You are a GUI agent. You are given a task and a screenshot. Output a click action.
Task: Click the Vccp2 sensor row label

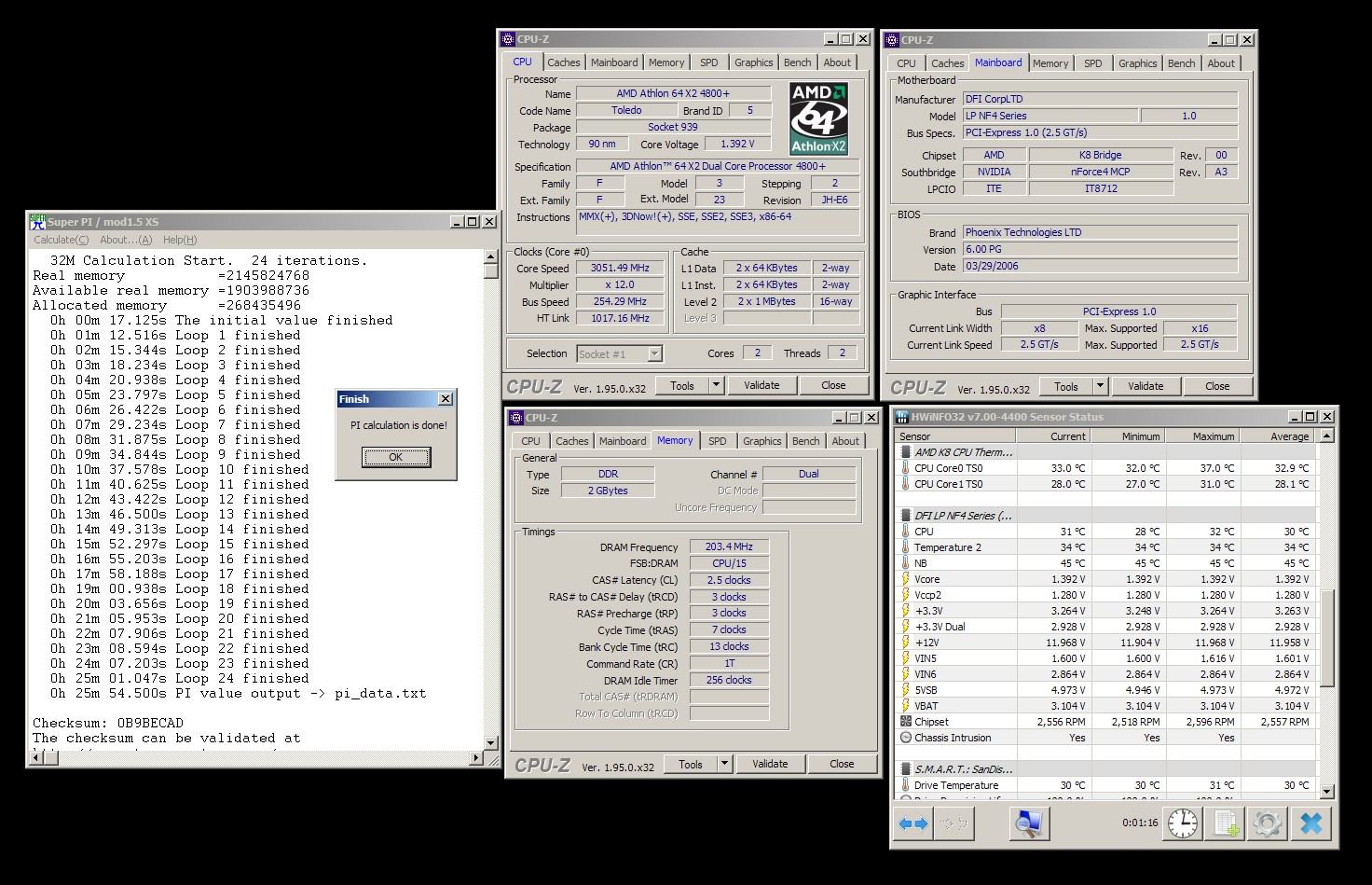coord(928,595)
